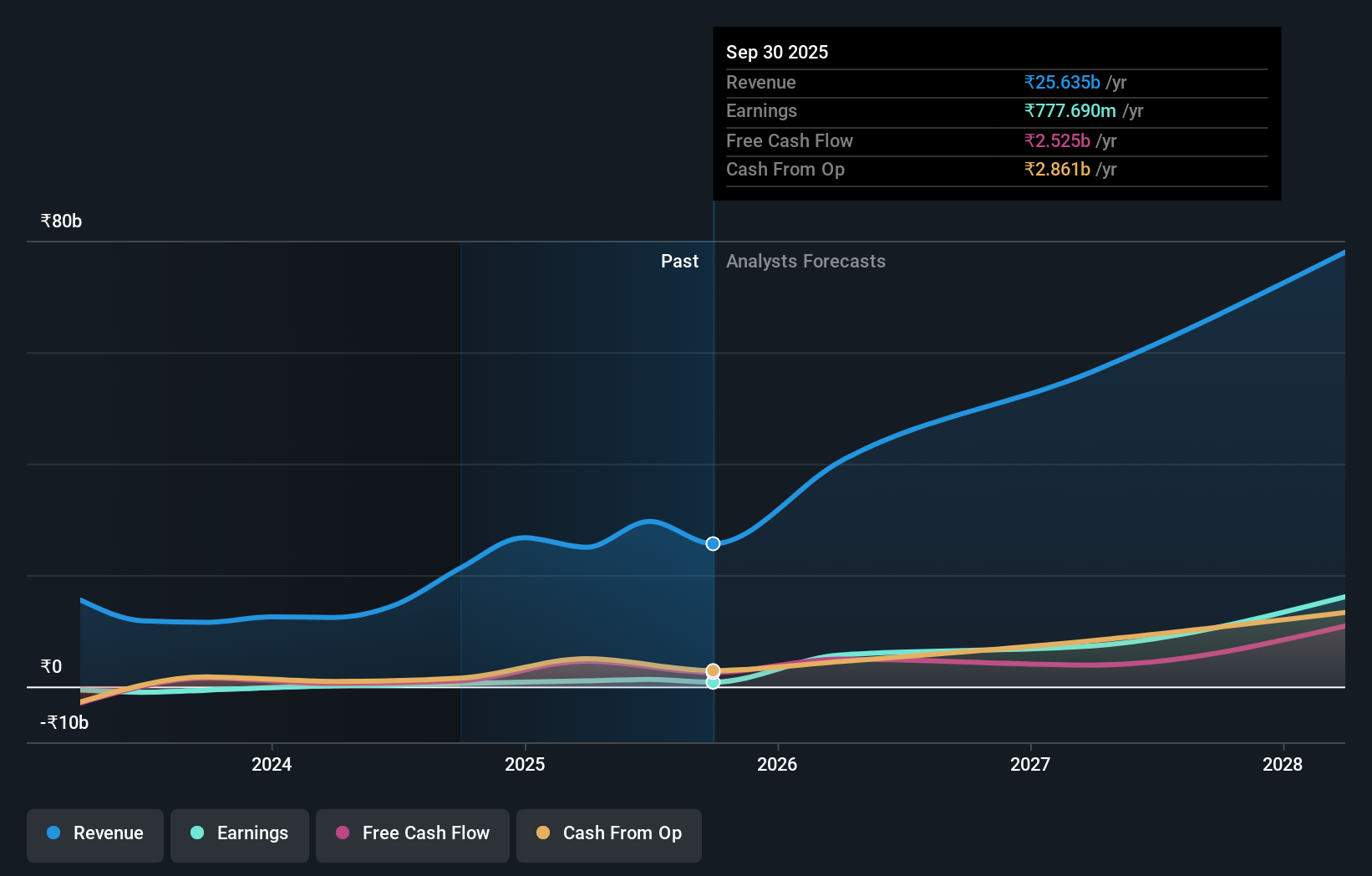Click the teal Earnings legend dot
This screenshot has height=876, width=1372.
click(196, 833)
